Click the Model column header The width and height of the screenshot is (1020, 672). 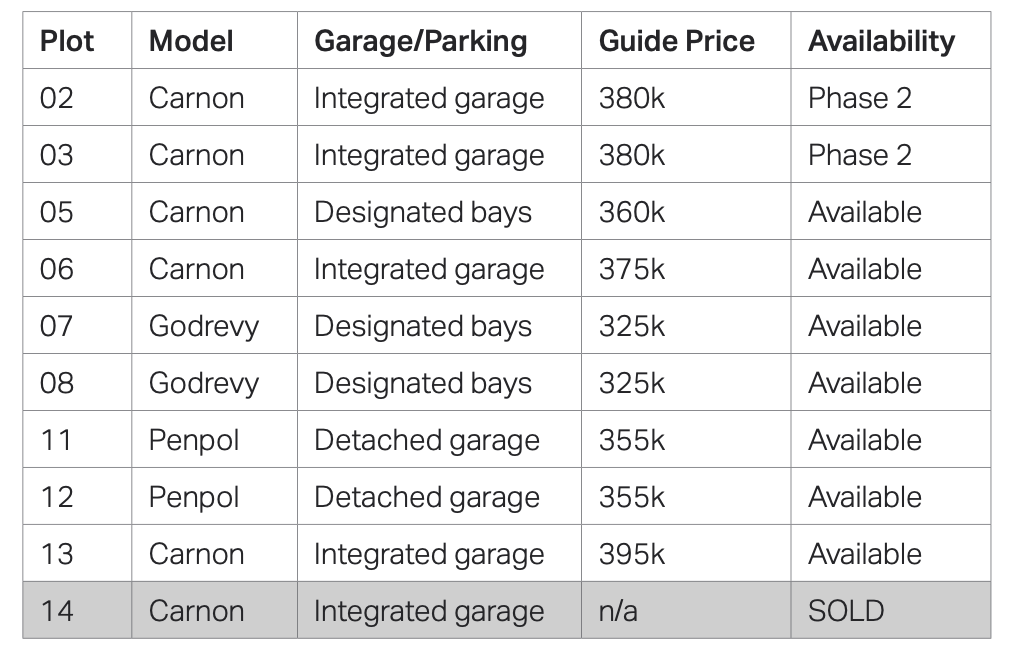point(191,41)
